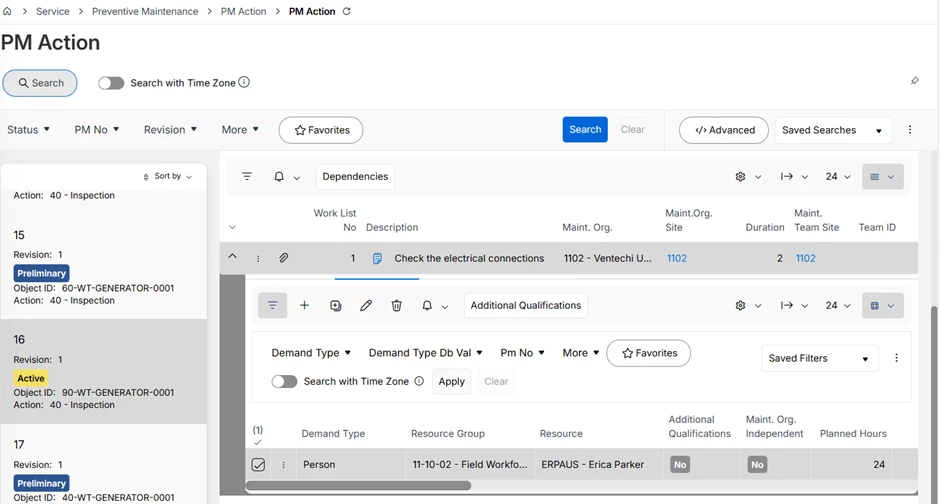940x504 pixels.
Task: Open work list notifications bell icon
Action: tap(279, 176)
